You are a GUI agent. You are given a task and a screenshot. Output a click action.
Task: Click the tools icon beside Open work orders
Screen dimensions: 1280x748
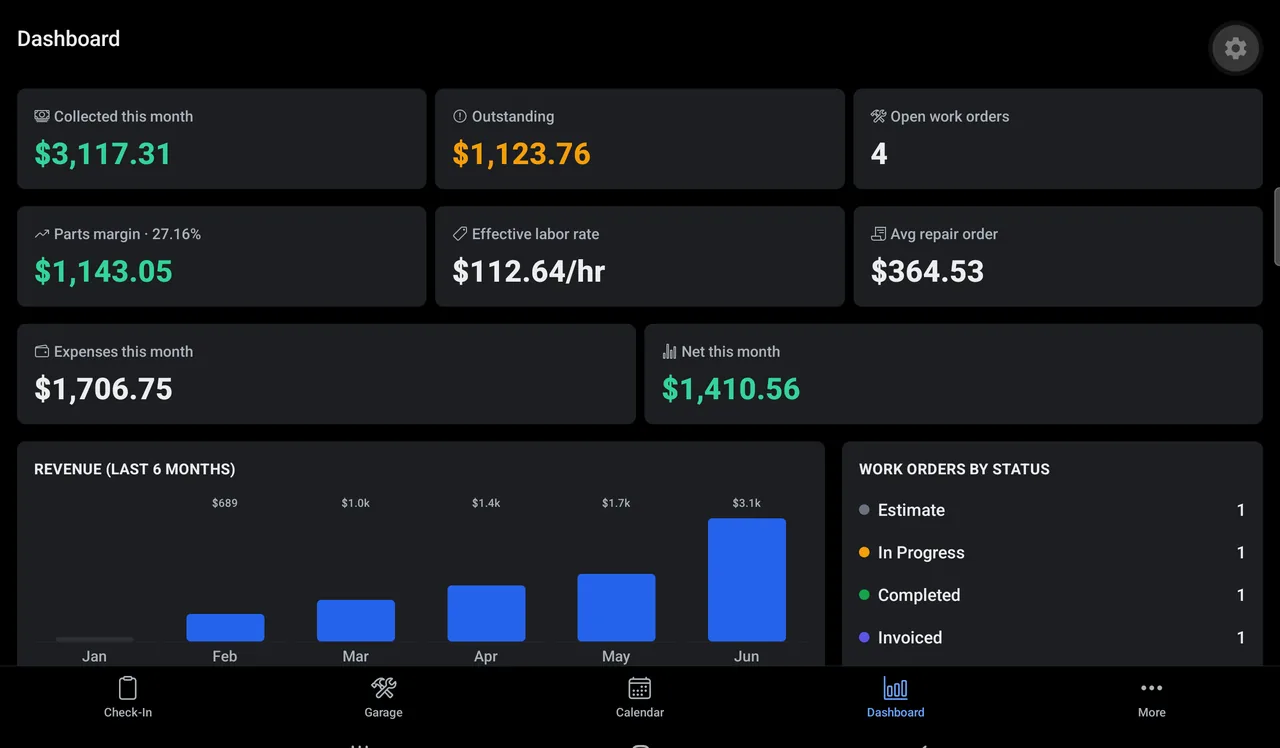[x=879, y=116]
